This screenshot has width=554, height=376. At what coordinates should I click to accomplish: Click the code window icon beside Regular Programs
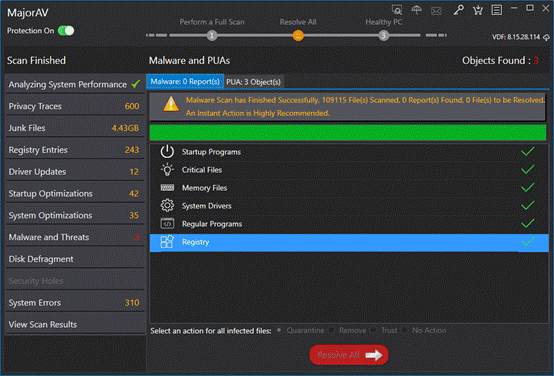[167, 223]
